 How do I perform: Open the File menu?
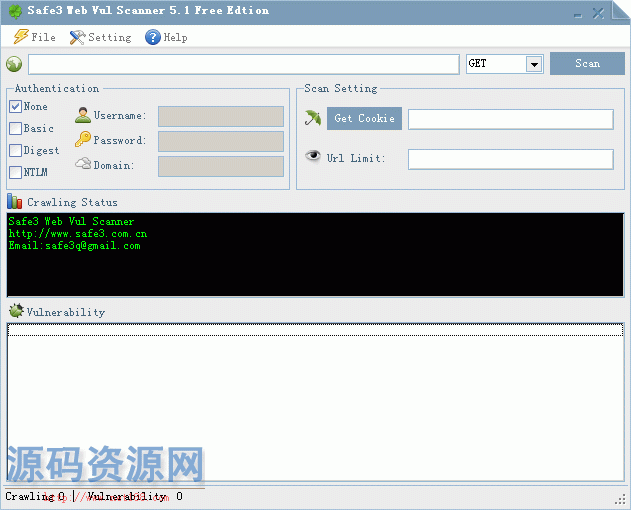coord(35,37)
